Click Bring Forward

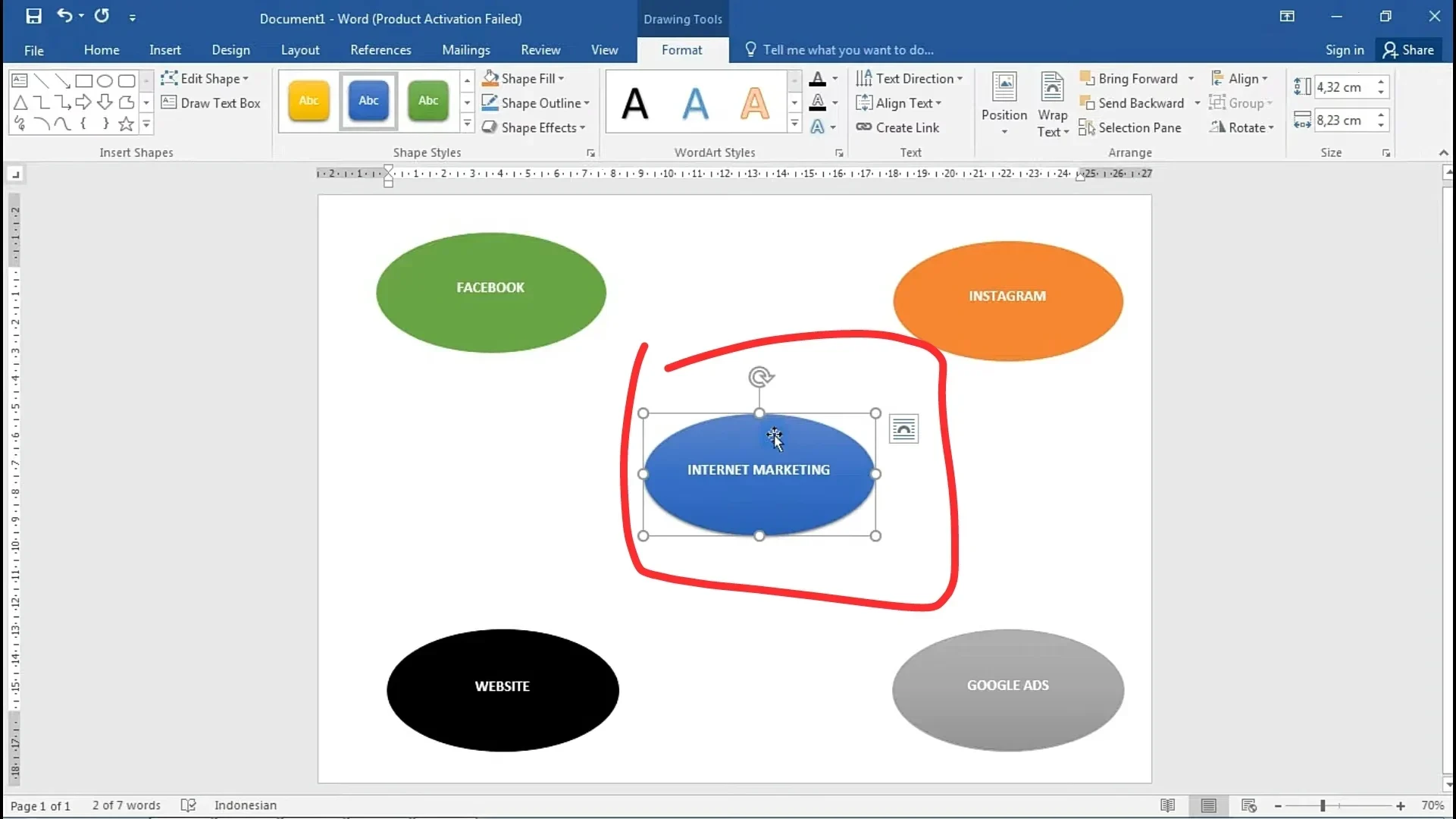[1129, 78]
